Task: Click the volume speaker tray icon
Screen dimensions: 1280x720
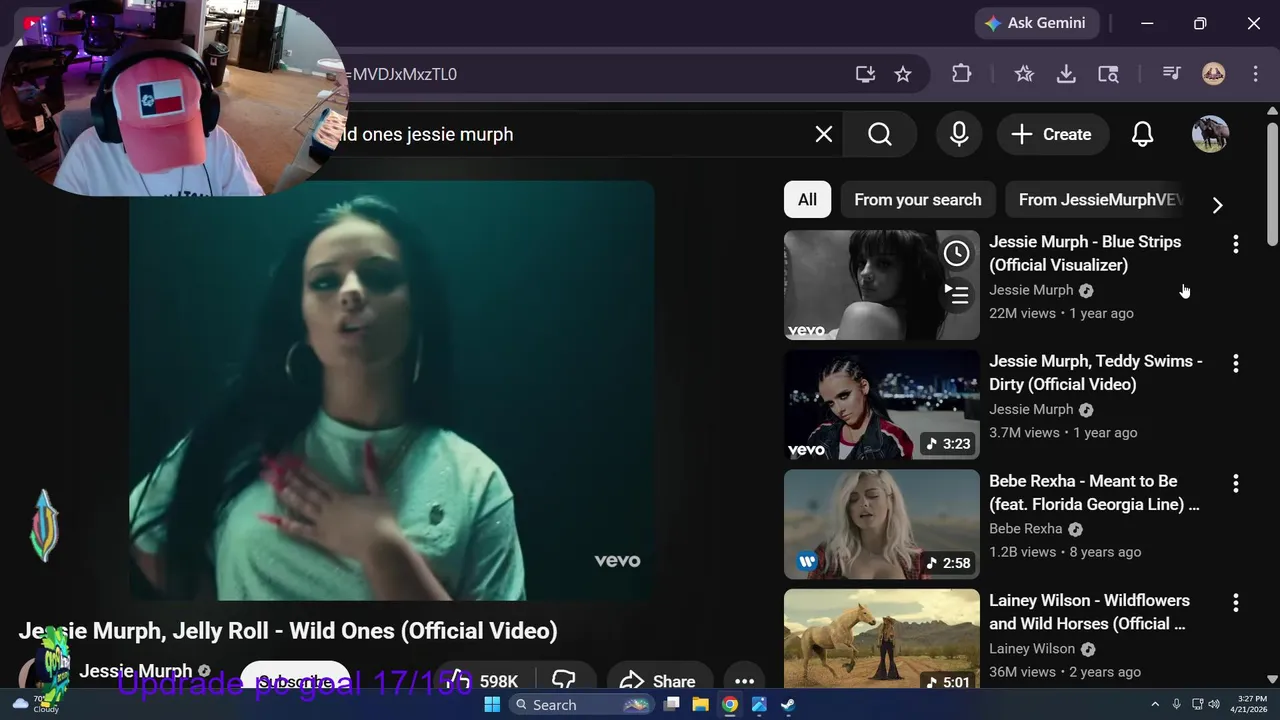Action: coord(1214,705)
